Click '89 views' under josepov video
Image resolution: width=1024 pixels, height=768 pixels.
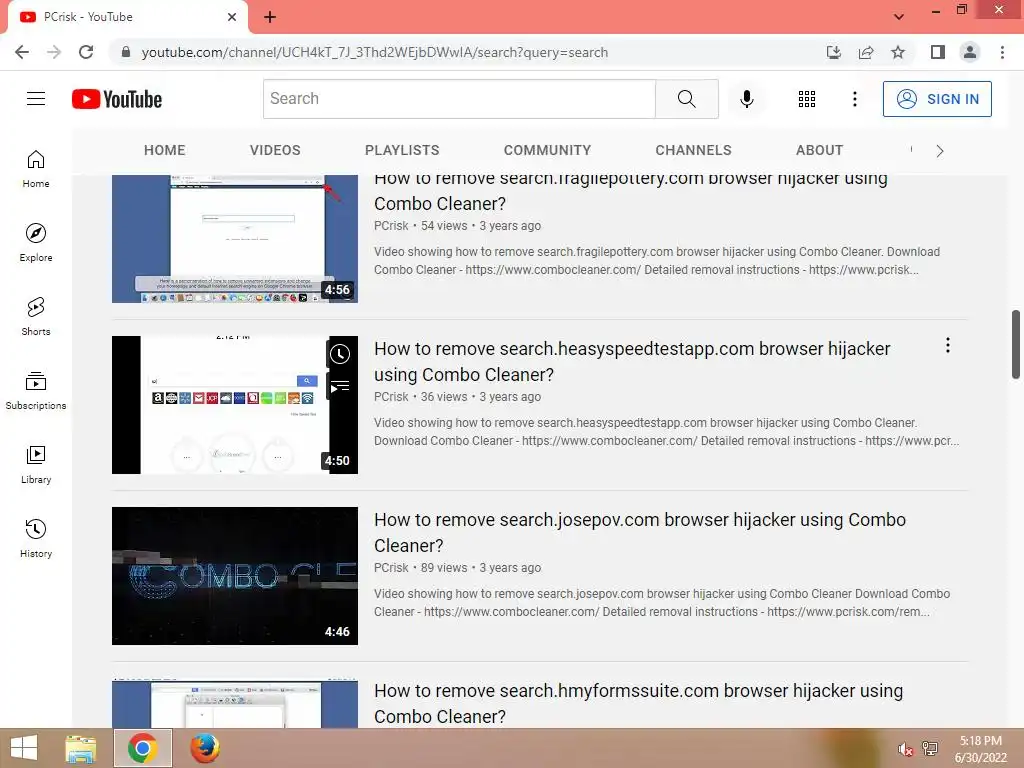point(444,568)
